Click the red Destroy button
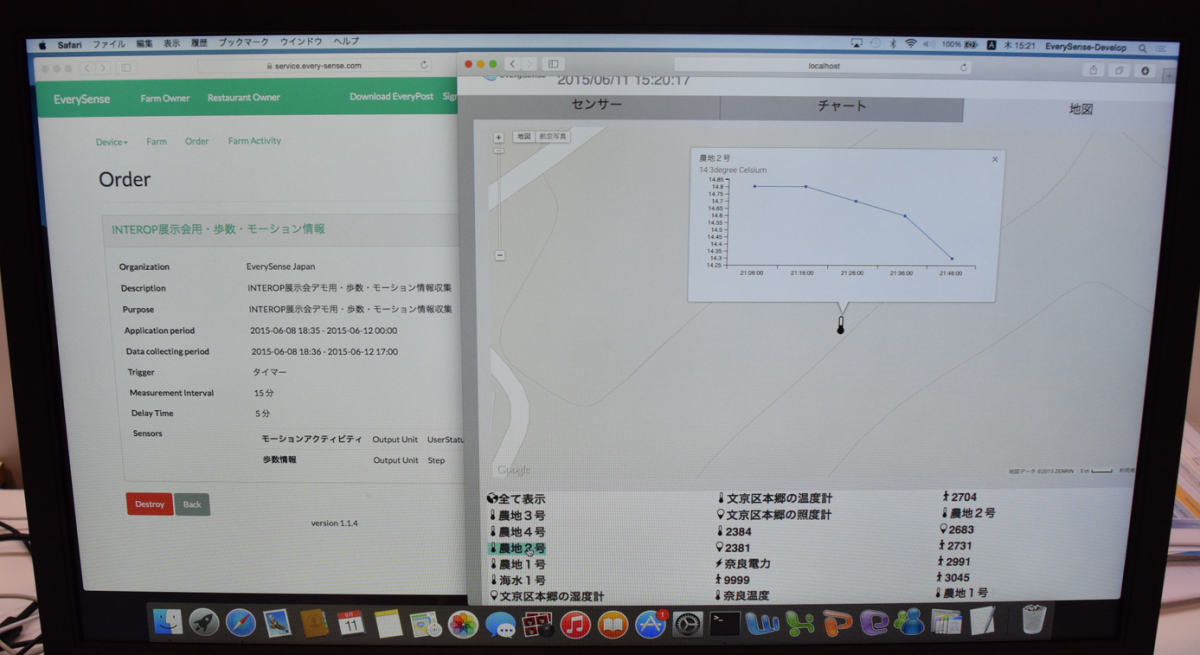Screen dimensions: 1200x655 [149, 504]
